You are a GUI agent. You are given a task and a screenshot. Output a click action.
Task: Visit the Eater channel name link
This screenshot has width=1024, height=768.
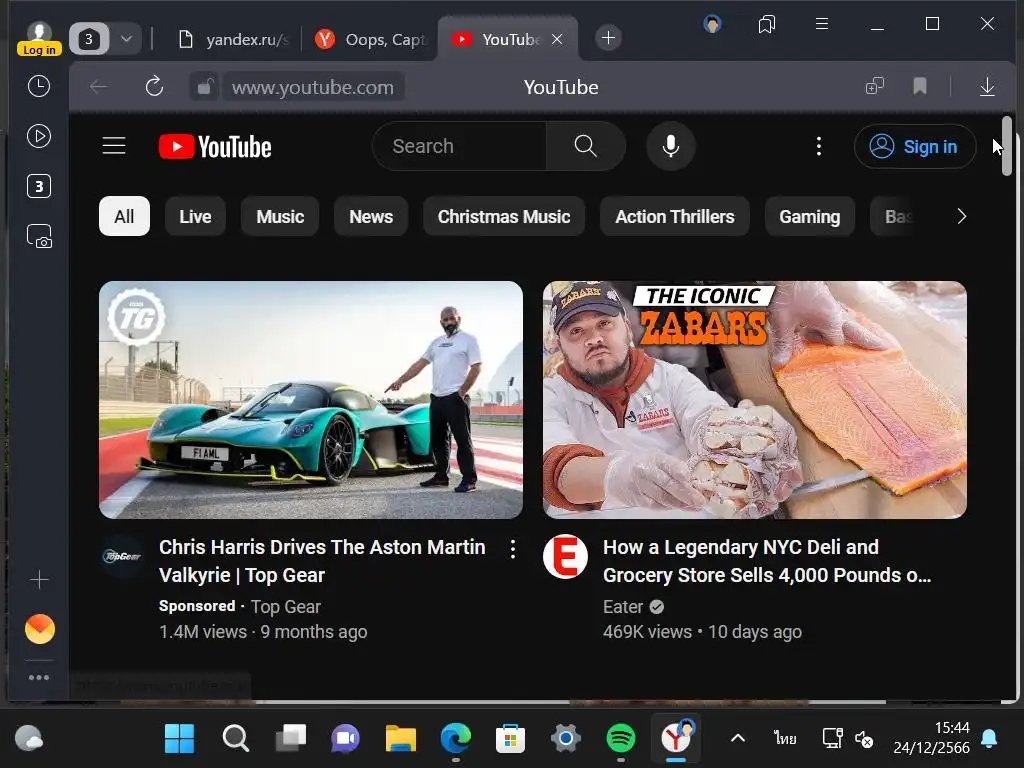click(x=623, y=607)
